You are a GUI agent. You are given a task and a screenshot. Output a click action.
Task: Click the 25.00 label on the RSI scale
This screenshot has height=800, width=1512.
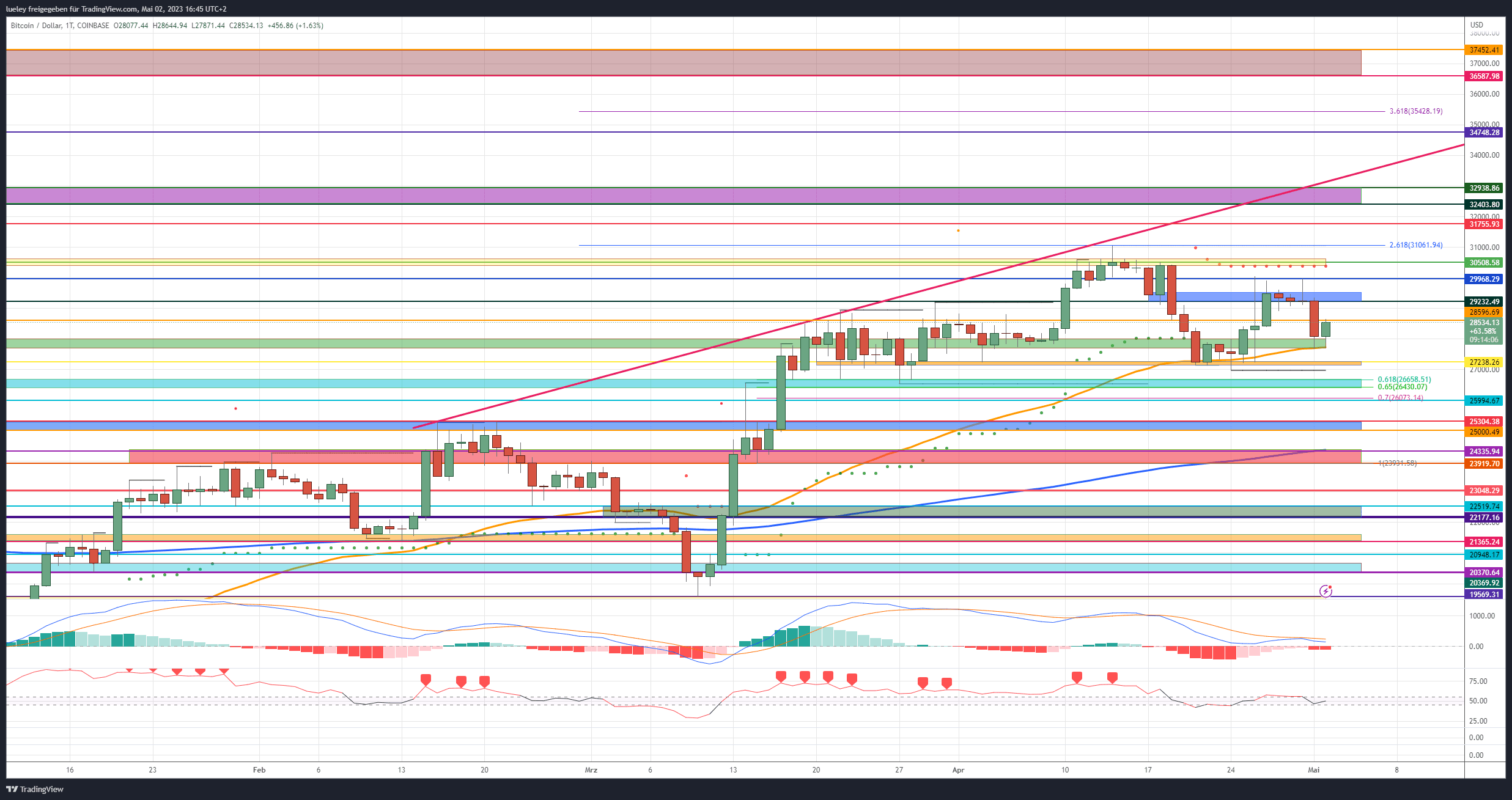pos(1478,721)
